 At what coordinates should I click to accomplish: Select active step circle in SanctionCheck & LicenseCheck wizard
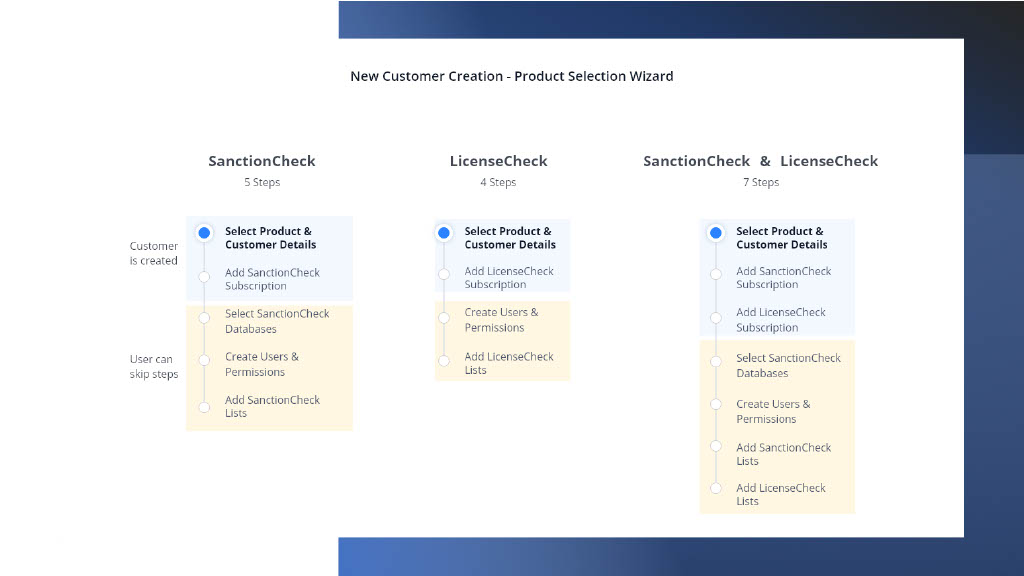pos(716,232)
